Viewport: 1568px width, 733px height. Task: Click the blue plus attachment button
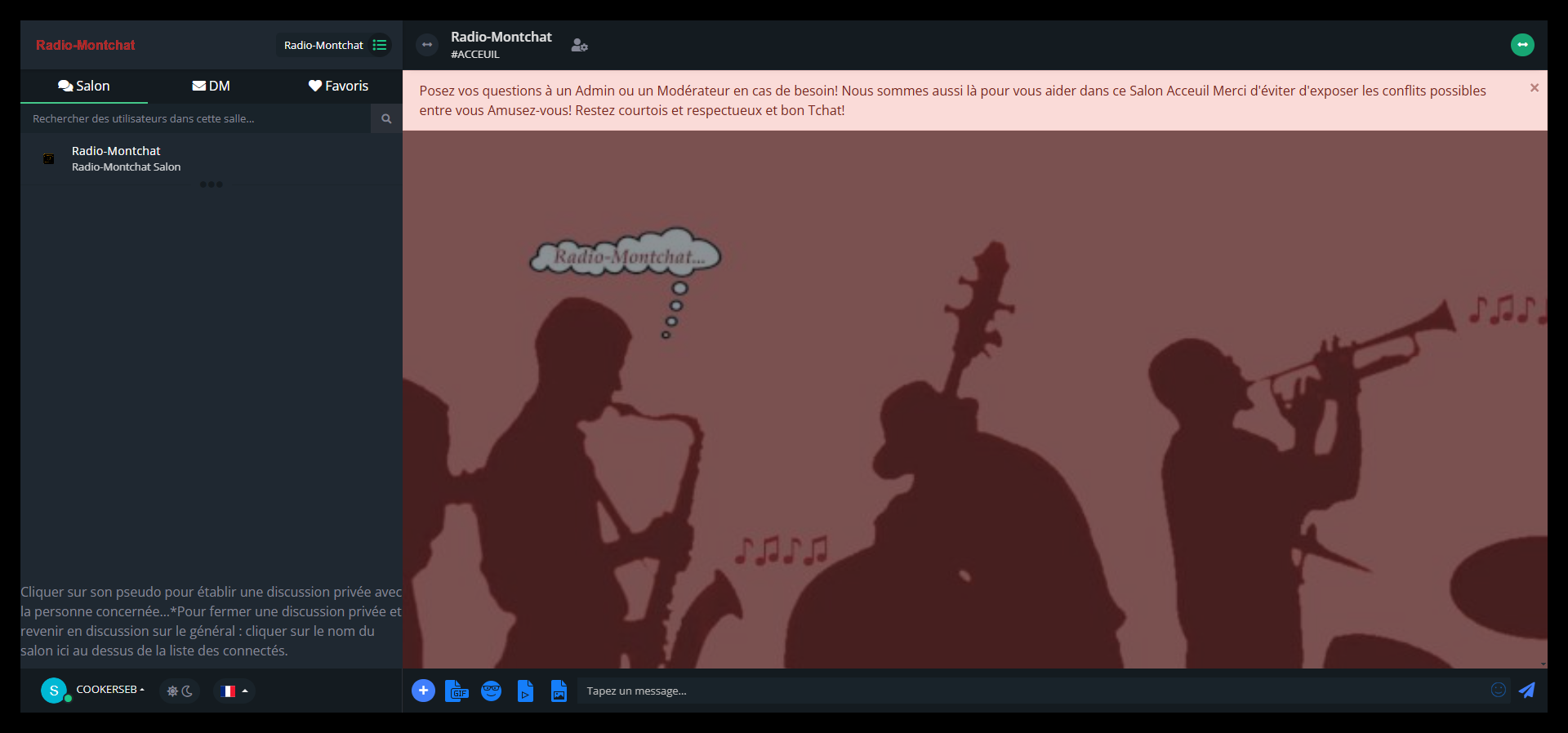click(423, 691)
